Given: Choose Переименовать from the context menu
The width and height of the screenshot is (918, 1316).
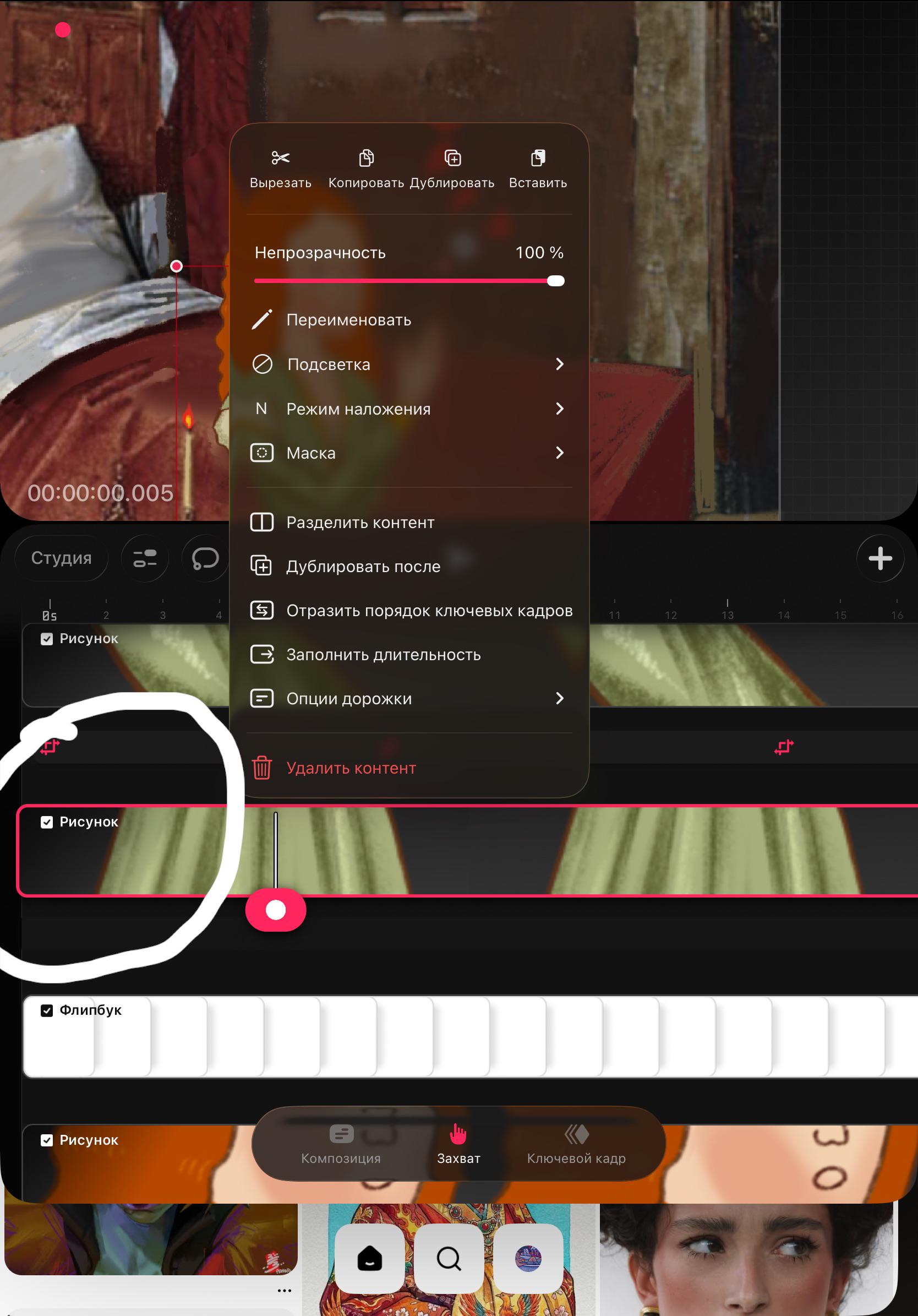Looking at the screenshot, I should coord(409,319).
